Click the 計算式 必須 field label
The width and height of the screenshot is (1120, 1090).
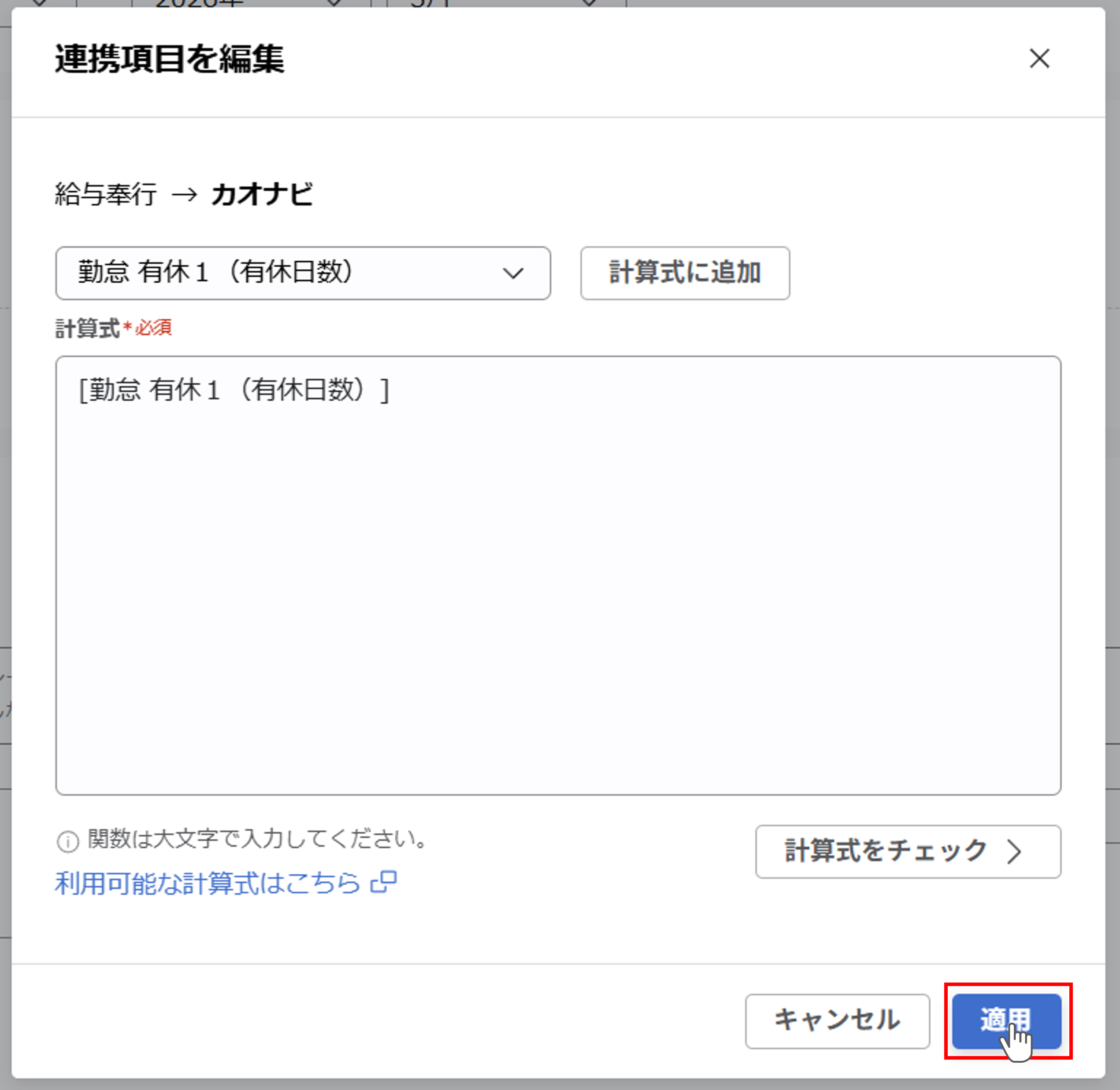(113, 329)
